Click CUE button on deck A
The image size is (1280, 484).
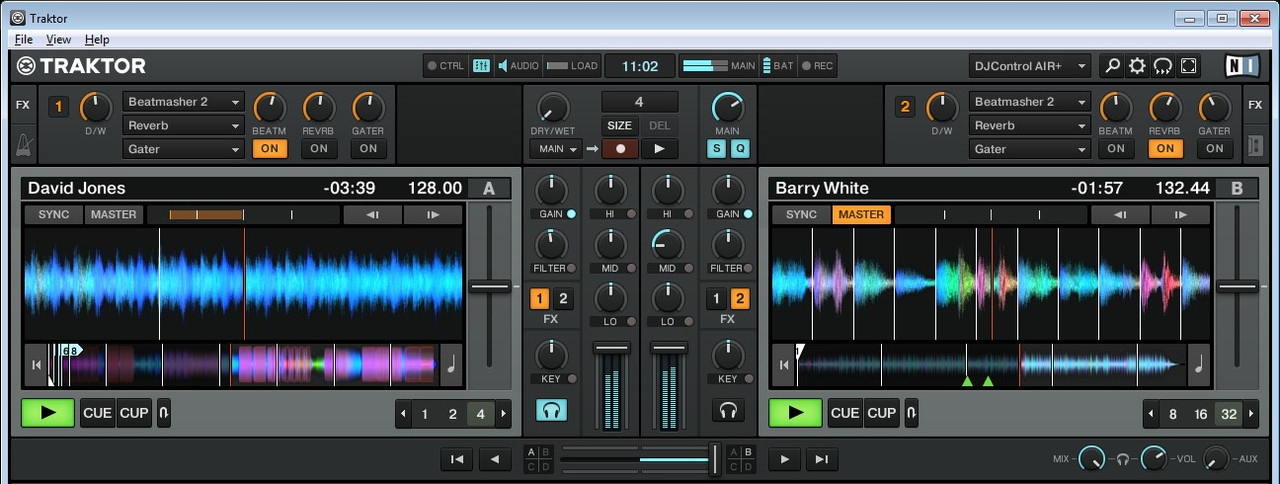tap(97, 413)
